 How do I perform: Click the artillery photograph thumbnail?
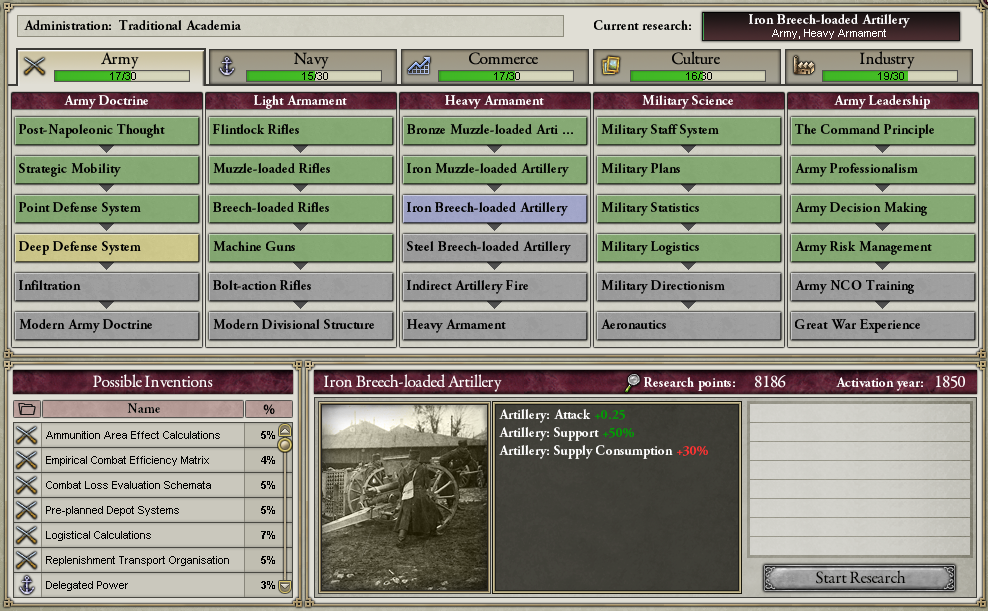[x=404, y=498]
